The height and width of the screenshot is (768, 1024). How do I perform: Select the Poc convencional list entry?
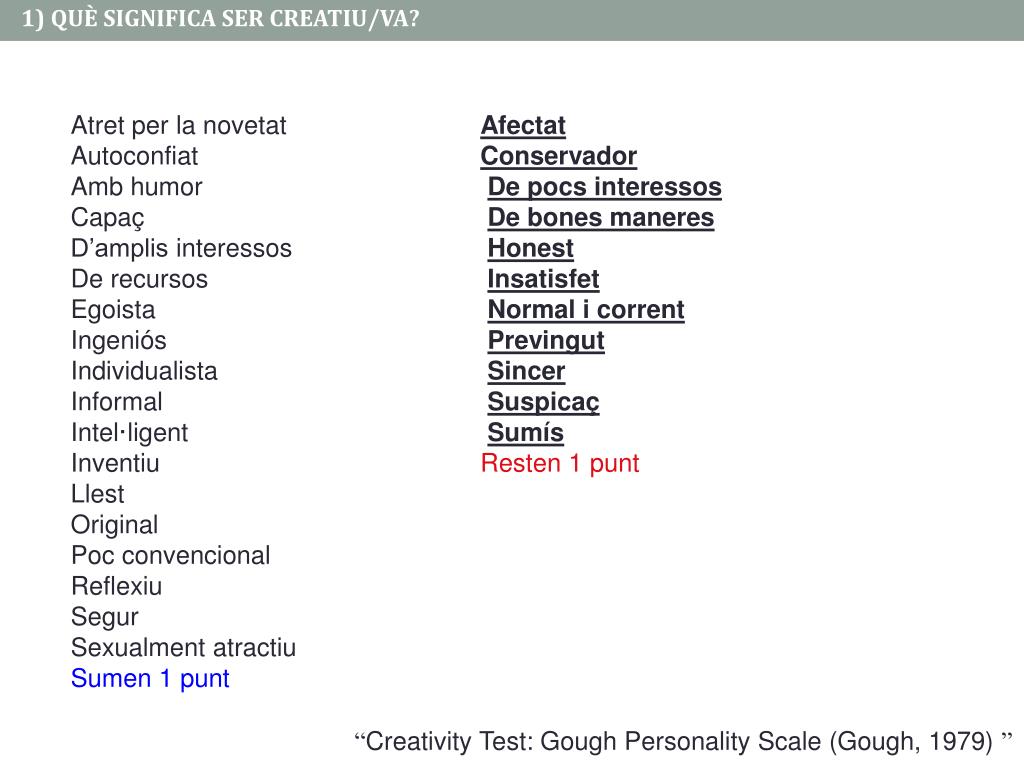[170, 556]
